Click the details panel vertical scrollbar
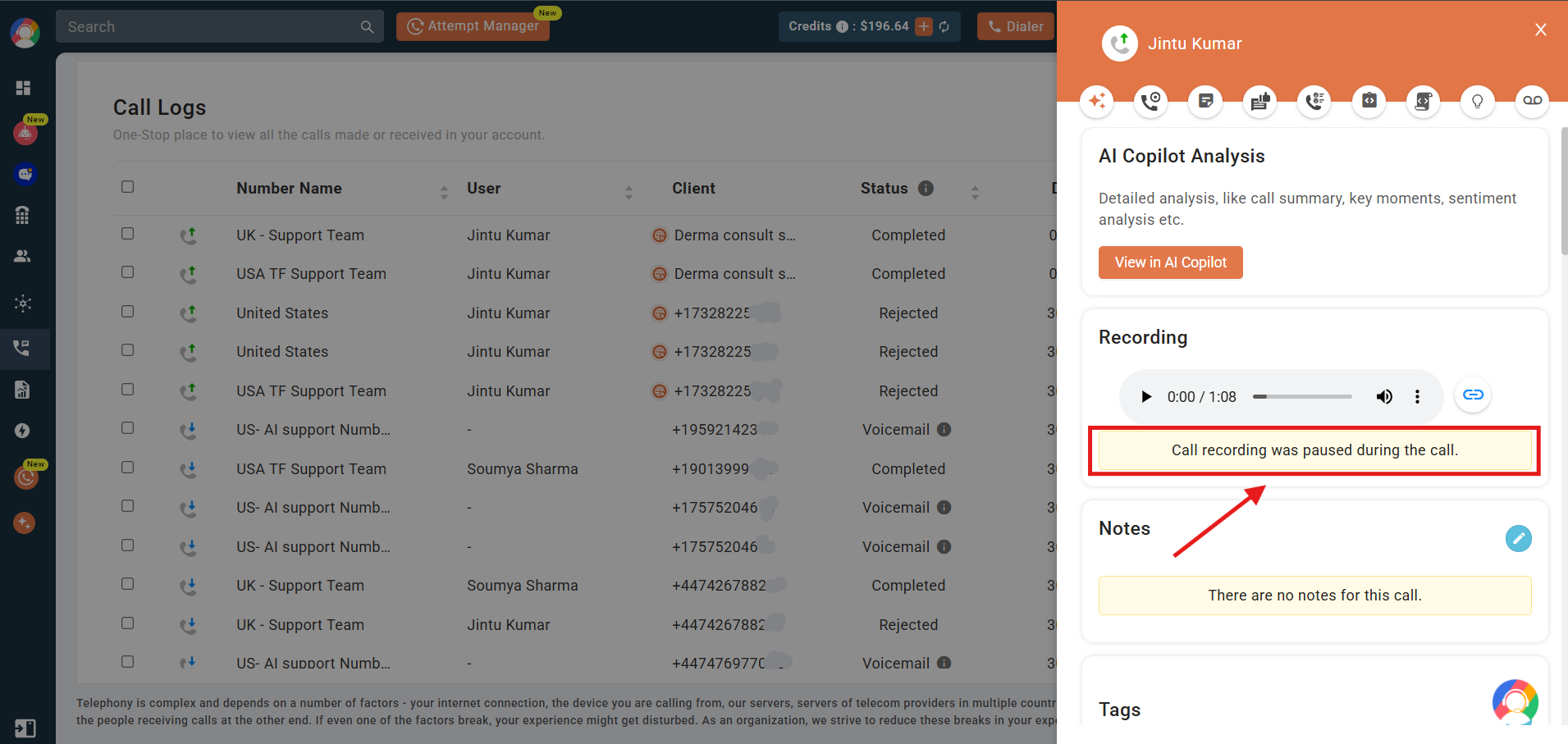 [1564, 191]
